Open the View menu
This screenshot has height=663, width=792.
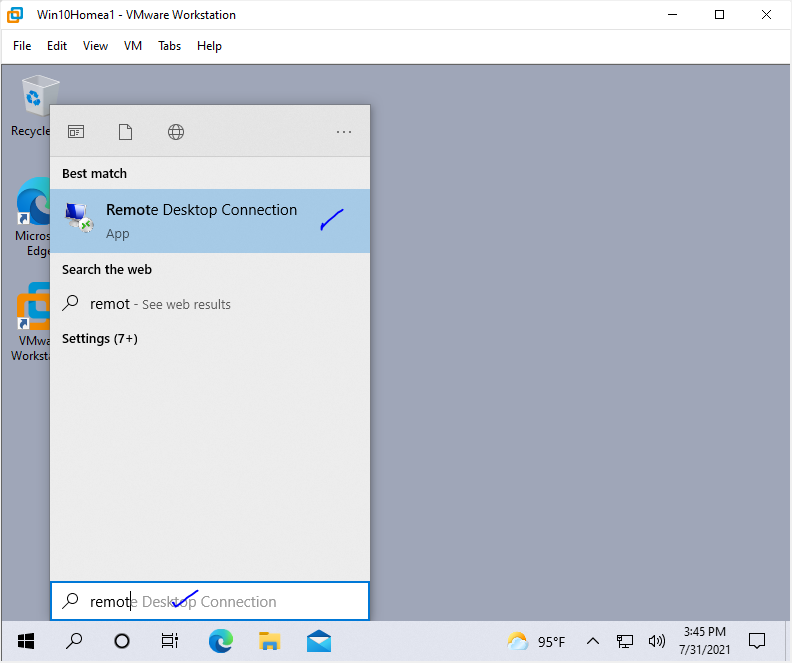(x=95, y=46)
